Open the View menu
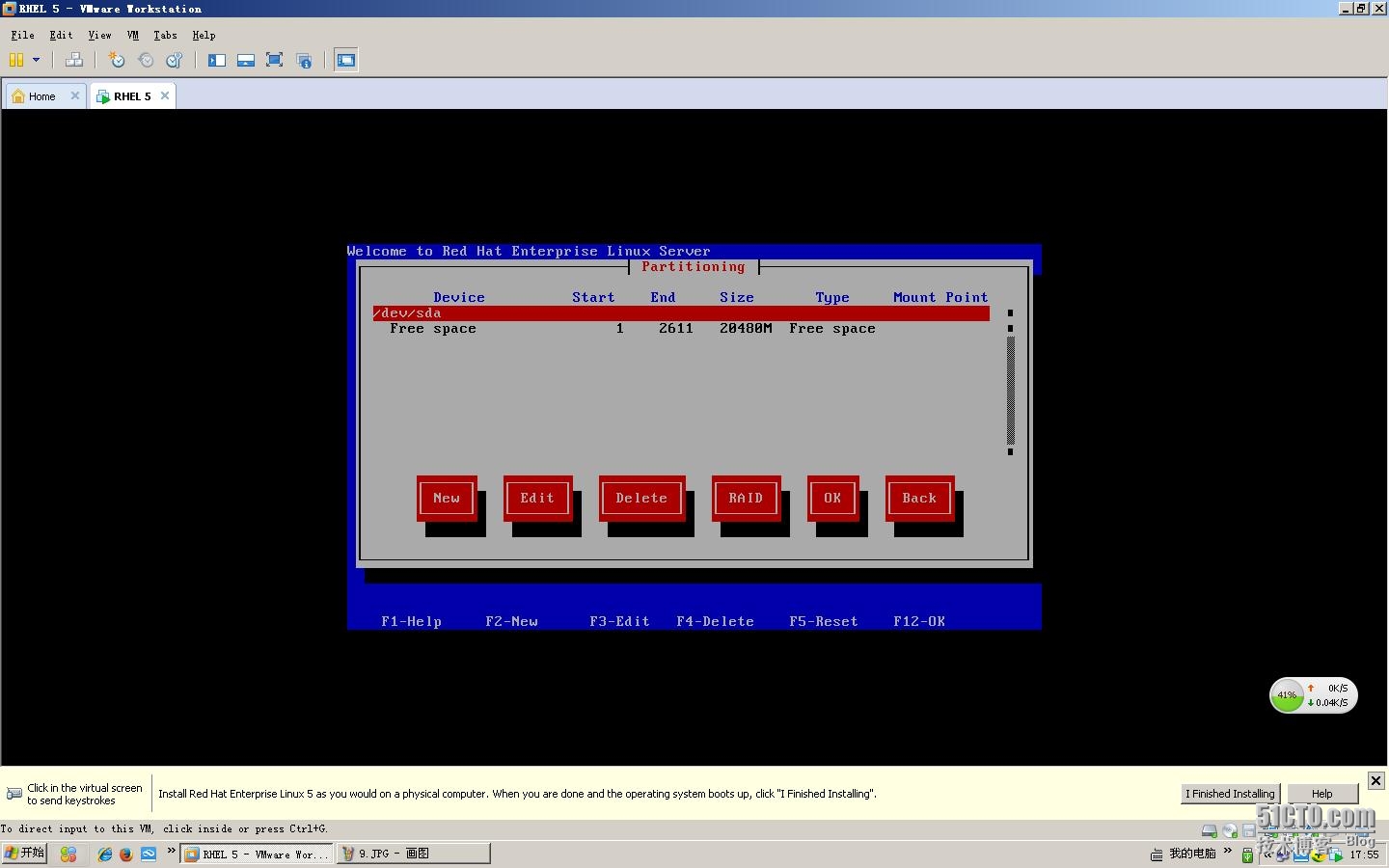1389x868 pixels. pyautogui.click(x=99, y=35)
